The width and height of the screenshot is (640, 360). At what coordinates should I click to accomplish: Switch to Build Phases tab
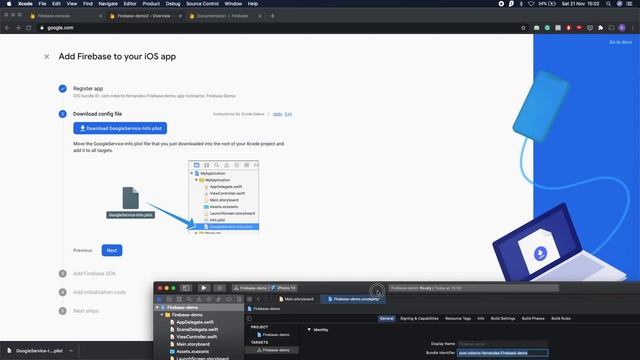tap(533, 318)
